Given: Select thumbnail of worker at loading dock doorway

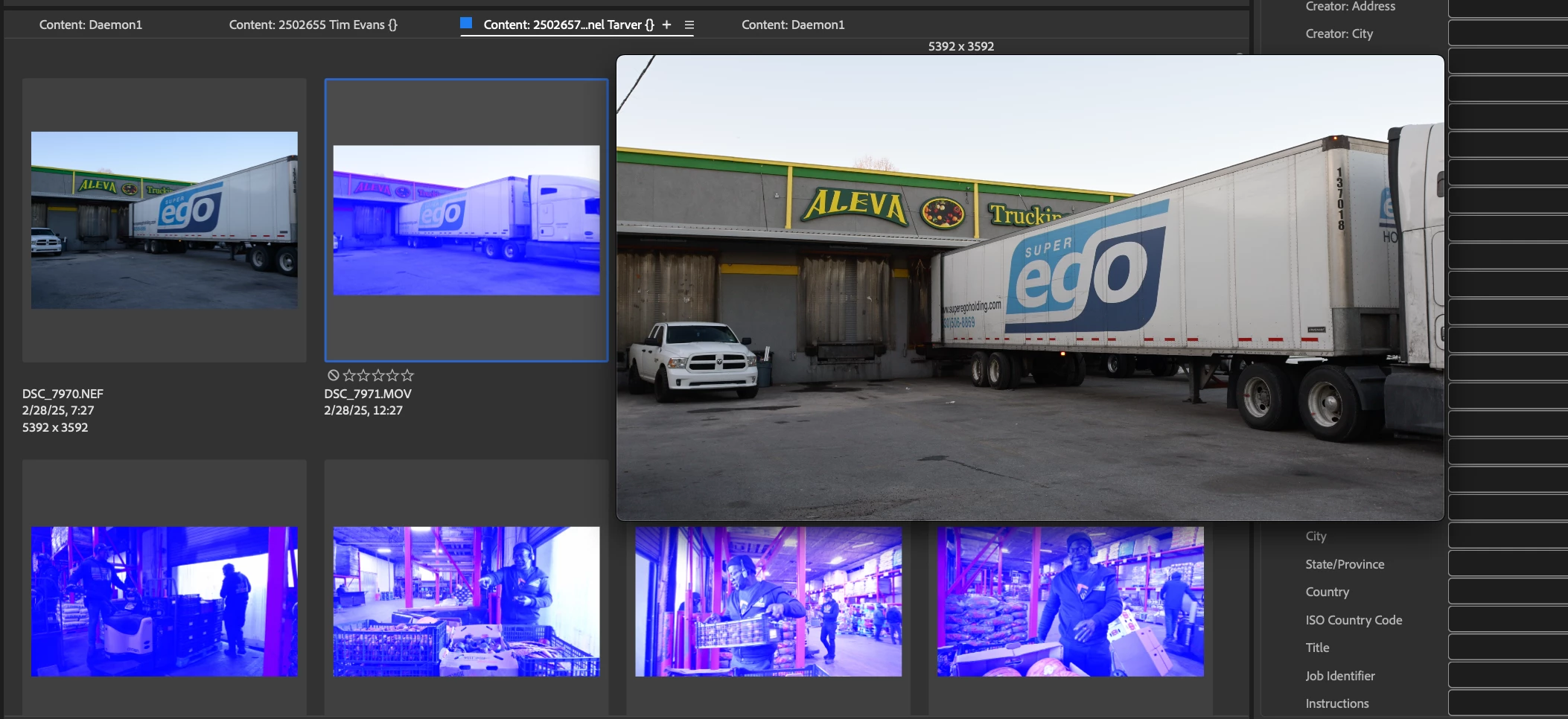Looking at the screenshot, I should [x=165, y=601].
